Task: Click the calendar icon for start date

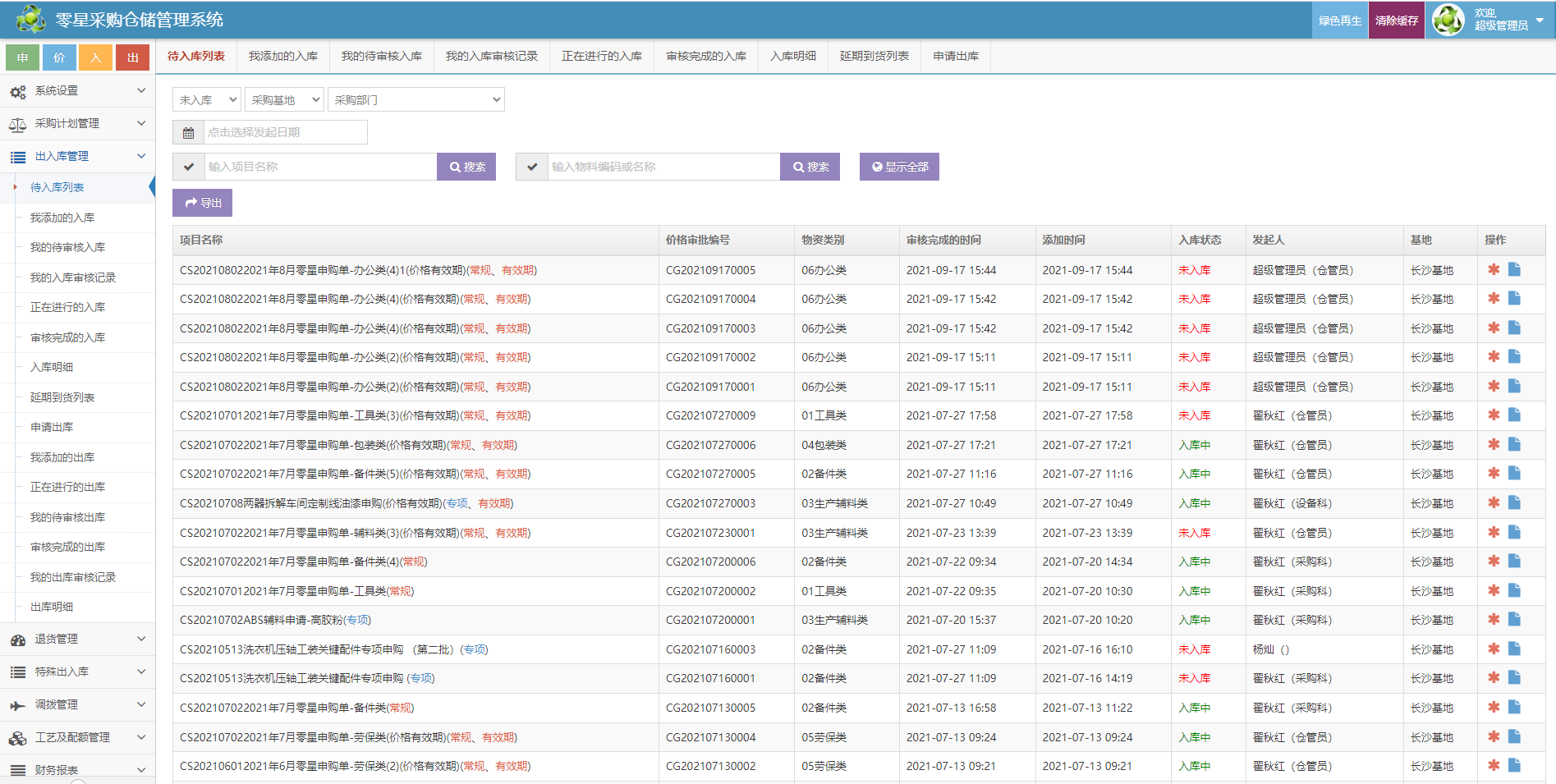Action: click(188, 132)
